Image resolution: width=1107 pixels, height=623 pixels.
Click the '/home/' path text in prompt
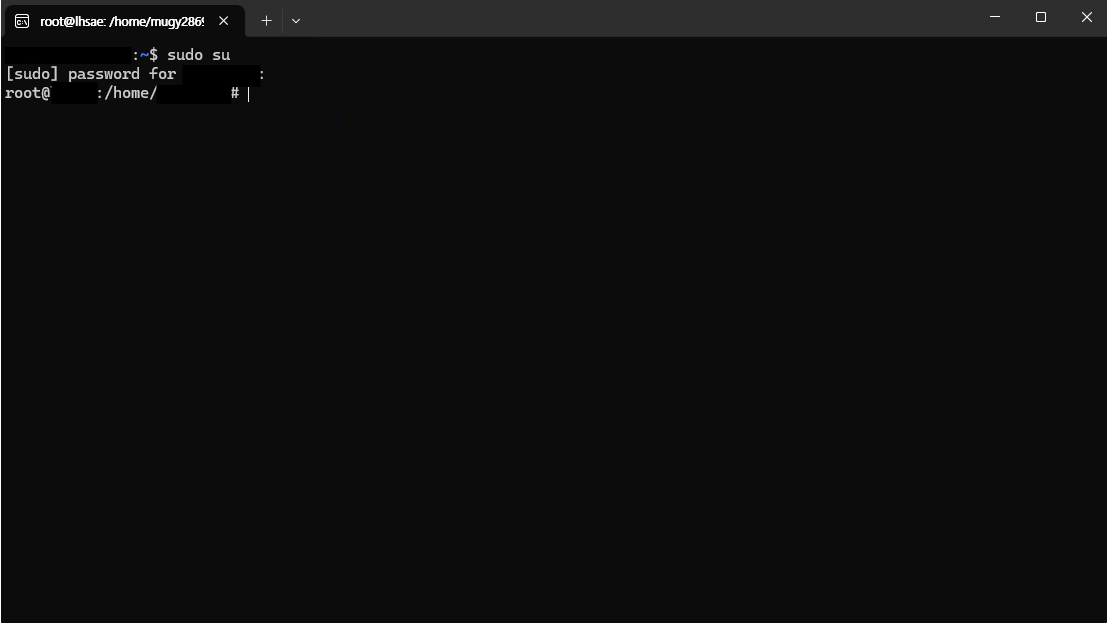pyautogui.click(x=131, y=93)
